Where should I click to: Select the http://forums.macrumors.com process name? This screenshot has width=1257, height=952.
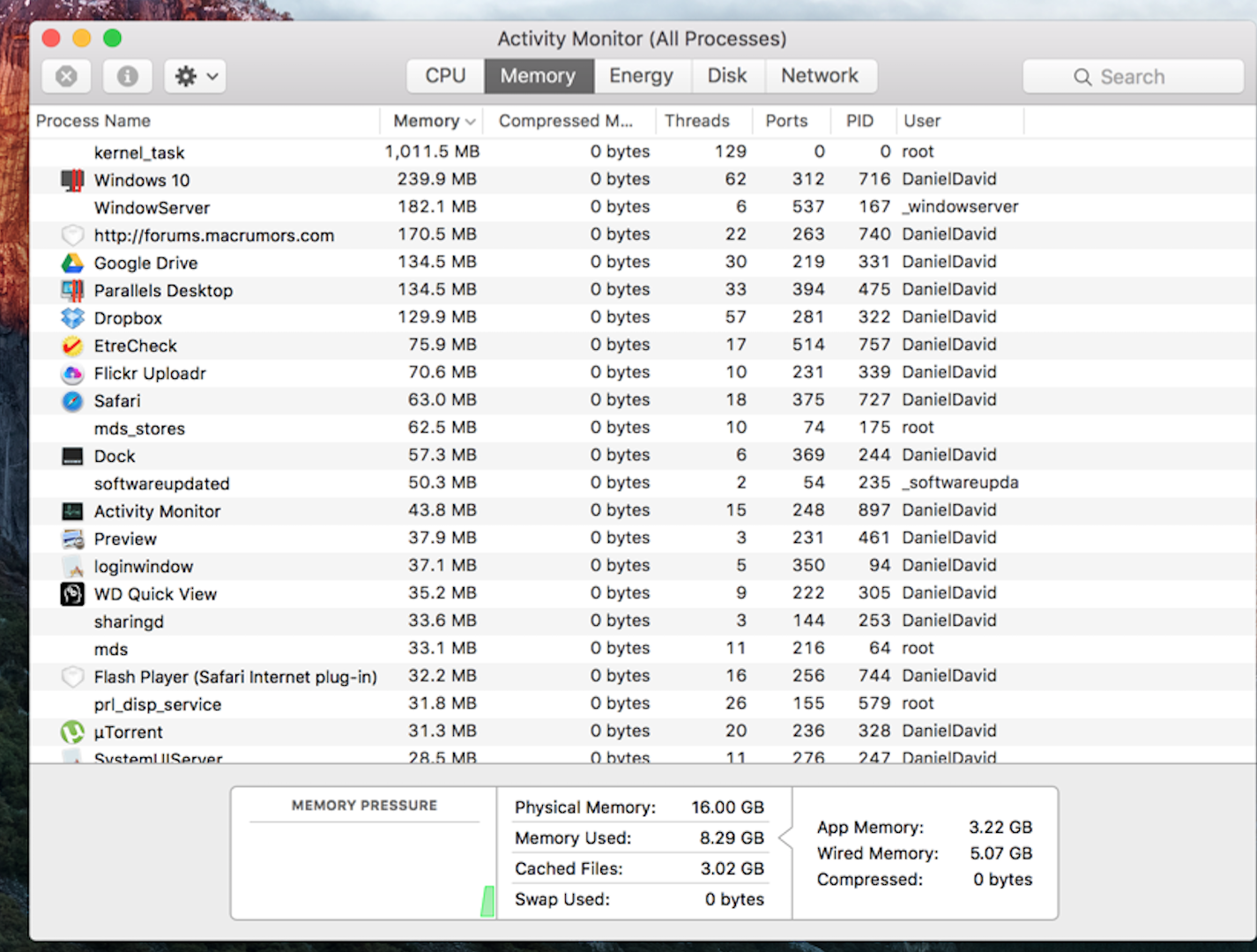[214, 235]
